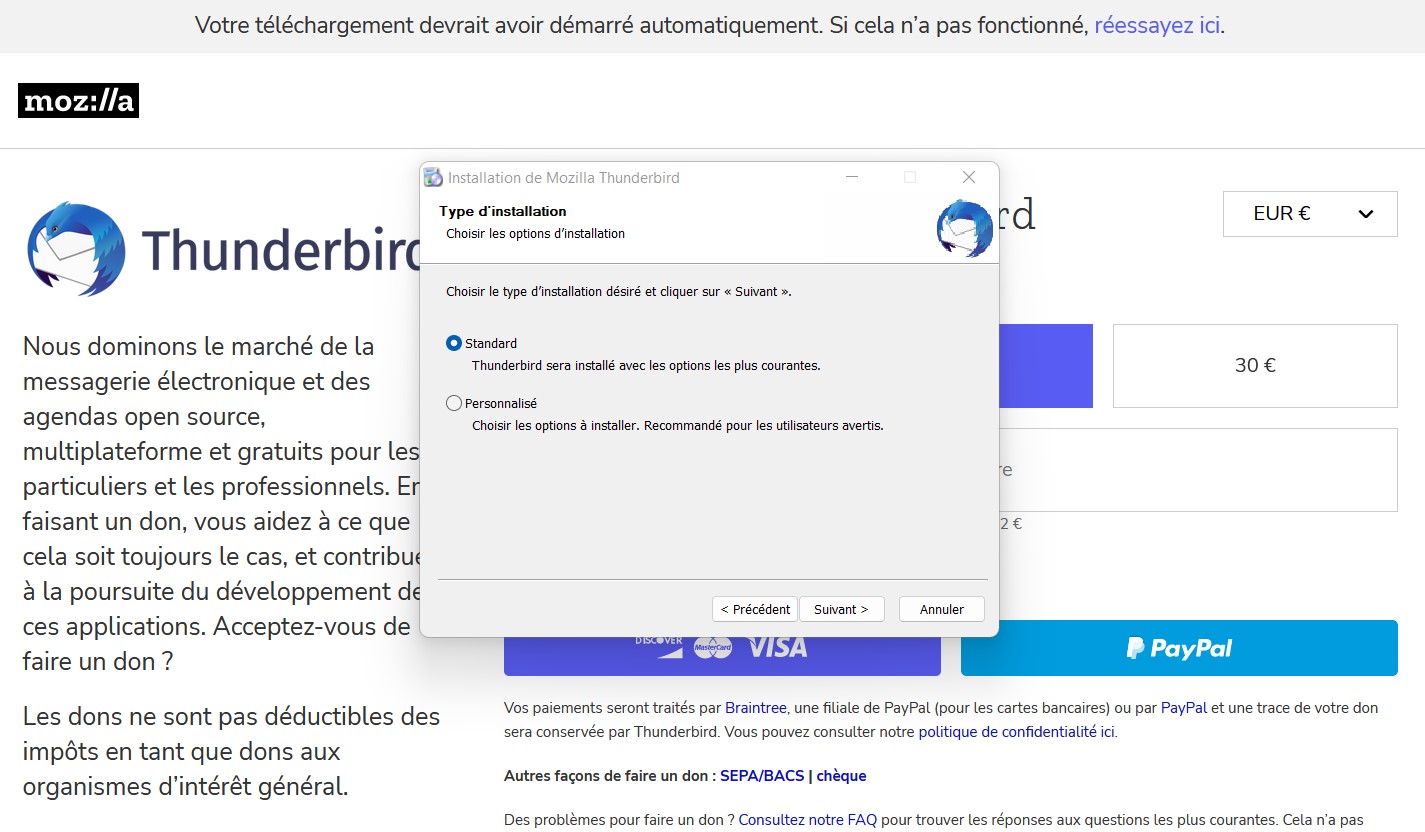Select the Standard installation type
Screen dimensions: 1425x832
(454, 343)
